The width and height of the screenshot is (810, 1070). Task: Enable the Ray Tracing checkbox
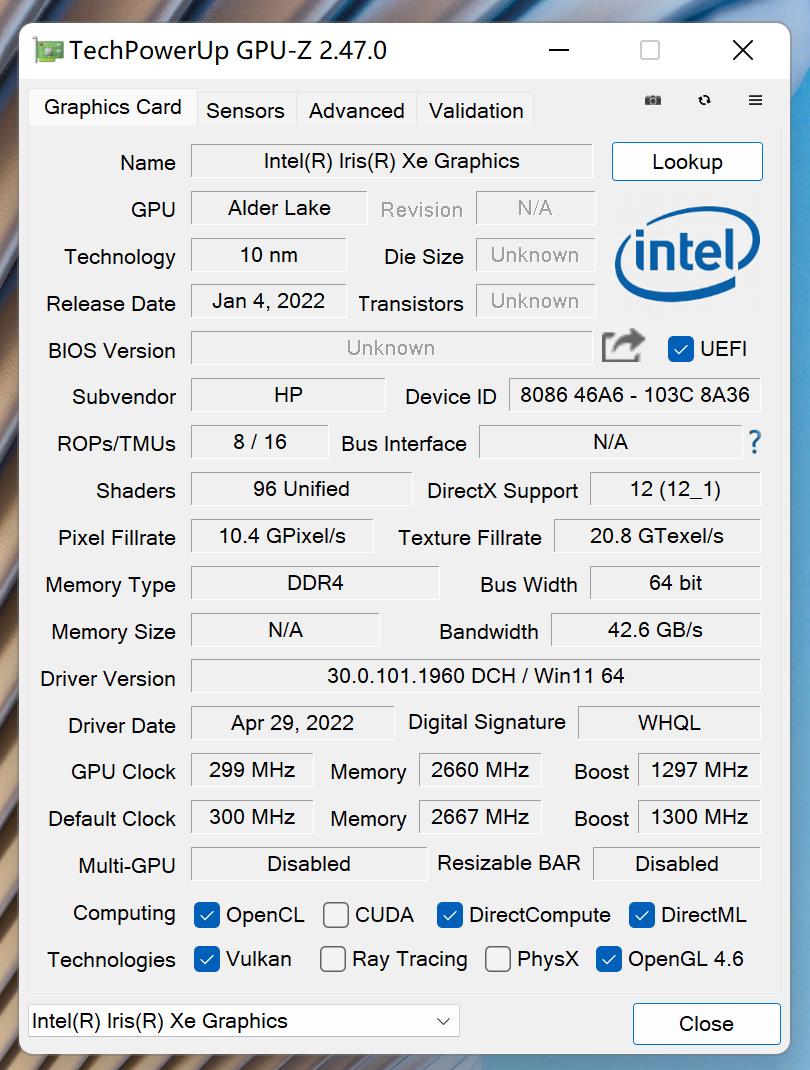[333, 959]
